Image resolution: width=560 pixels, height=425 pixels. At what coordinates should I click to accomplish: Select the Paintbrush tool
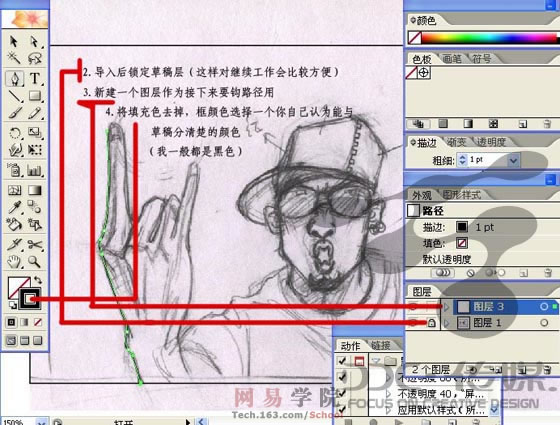pyautogui.click(x=15, y=113)
